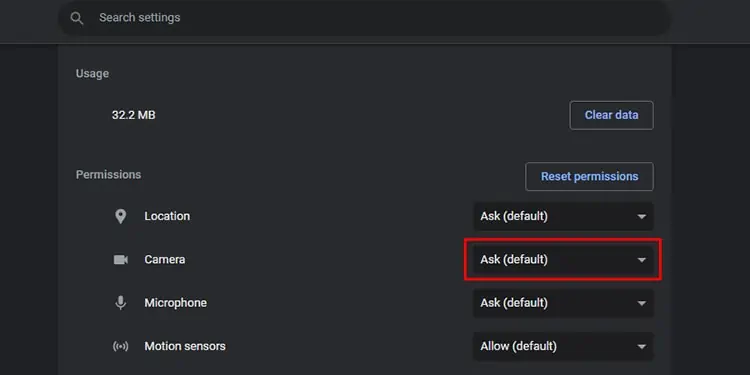Image resolution: width=750 pixels, height=375 pixels.
Task: Click the arrow on Location dropdown
Action: point(641,217)
